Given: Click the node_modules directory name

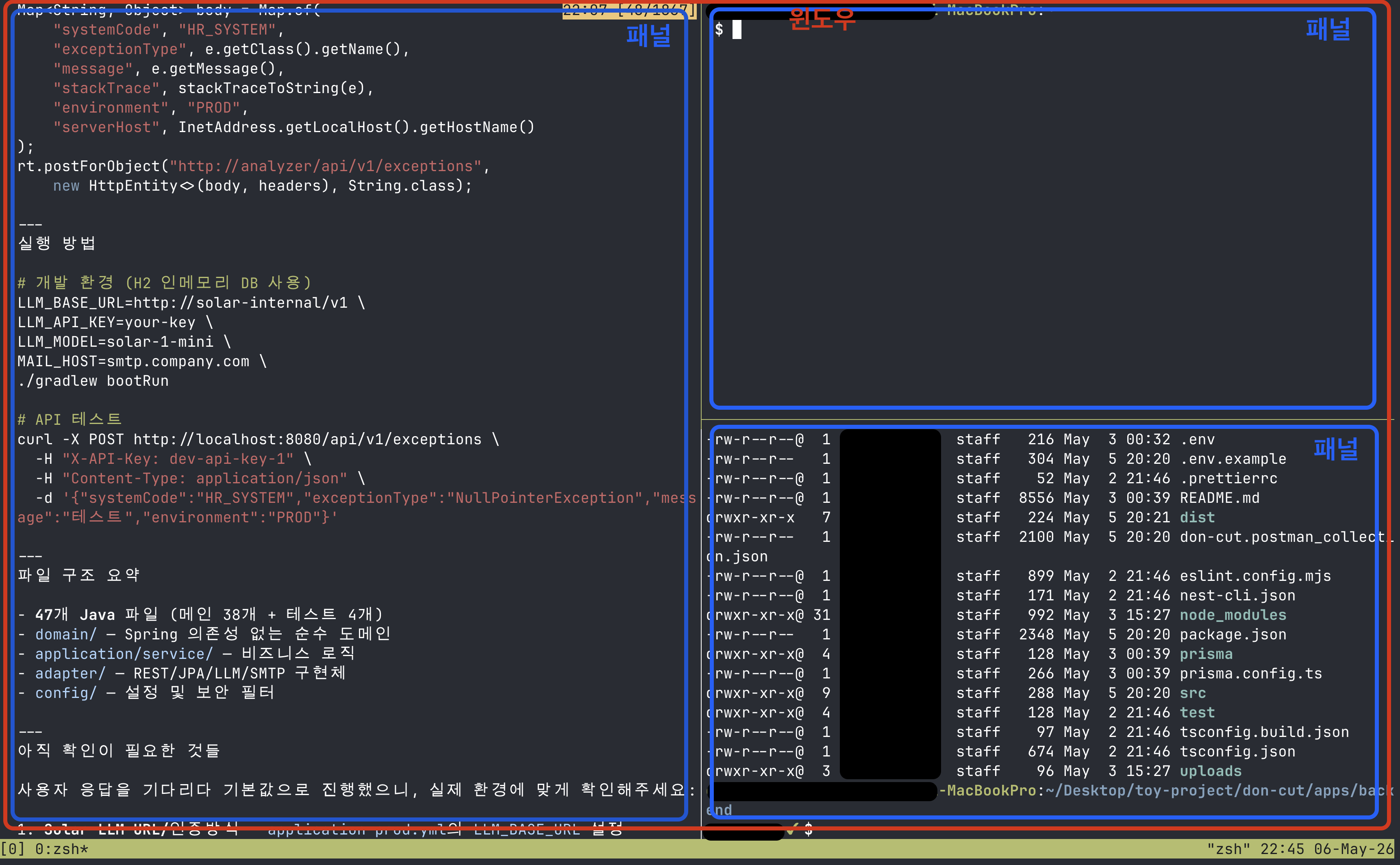Looking at the screenshot, I should (1233, 615).
